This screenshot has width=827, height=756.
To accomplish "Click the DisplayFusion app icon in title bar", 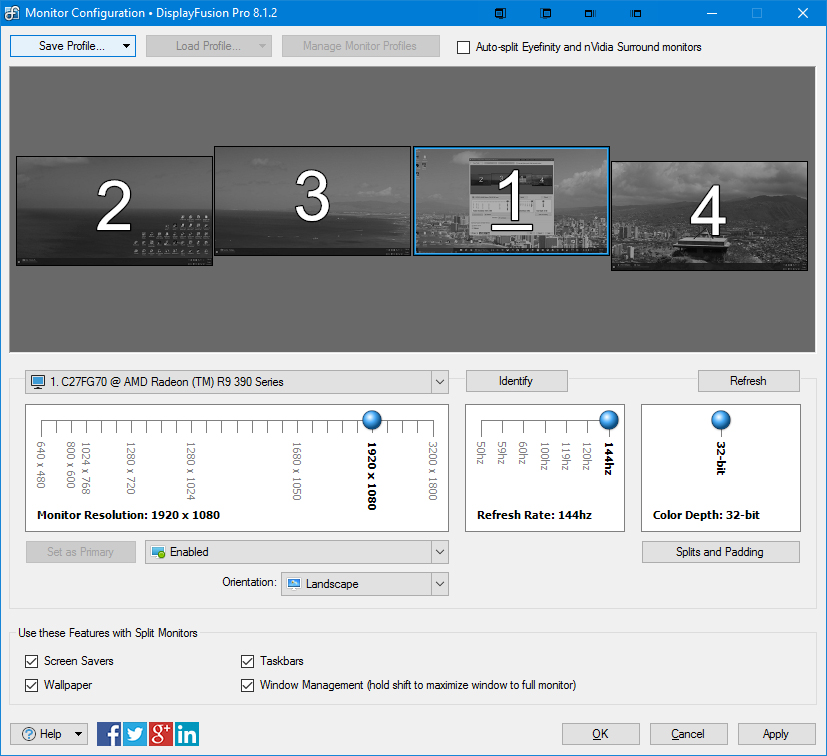I will pyautogui.click(x=12, y=13).
